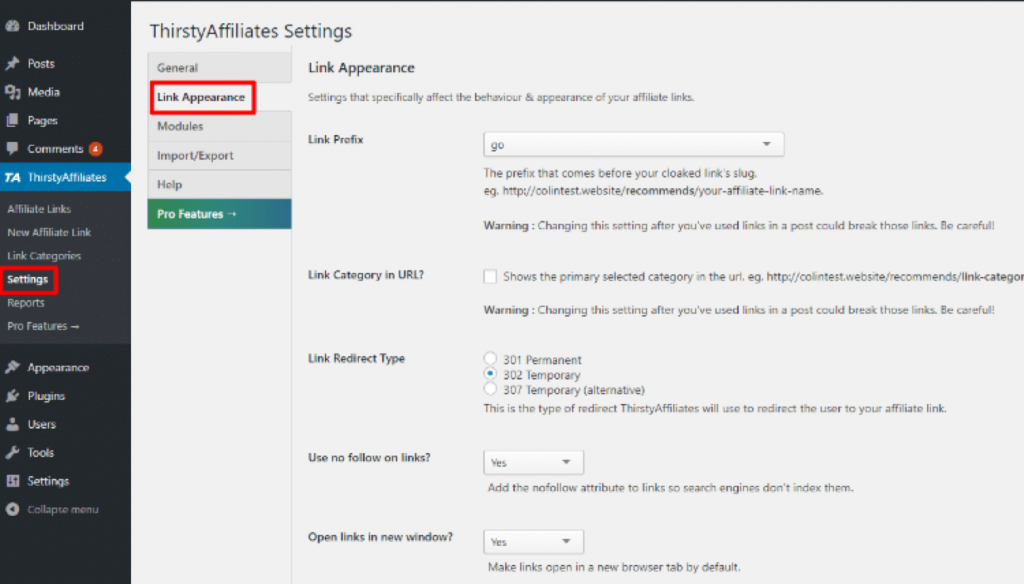Click the Open links in new window? label
Screen dimensions: 1024x584
380,537
